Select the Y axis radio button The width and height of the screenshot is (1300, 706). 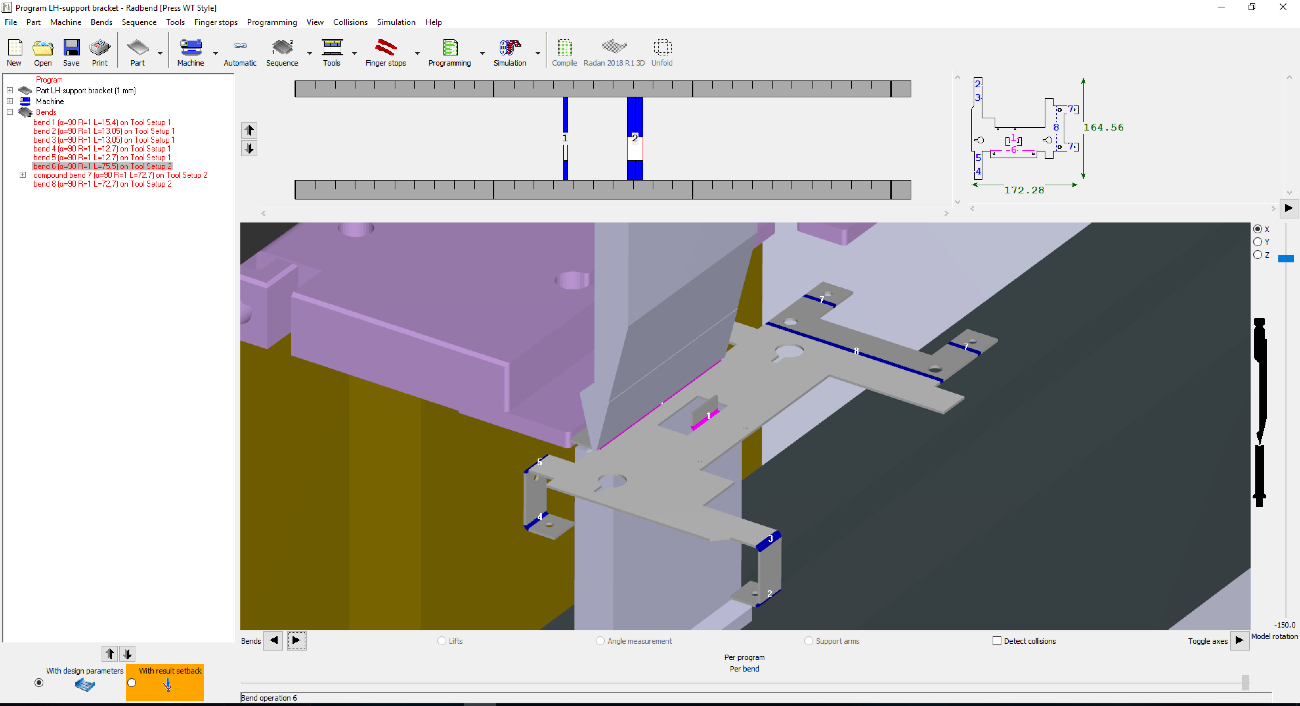1258,242
